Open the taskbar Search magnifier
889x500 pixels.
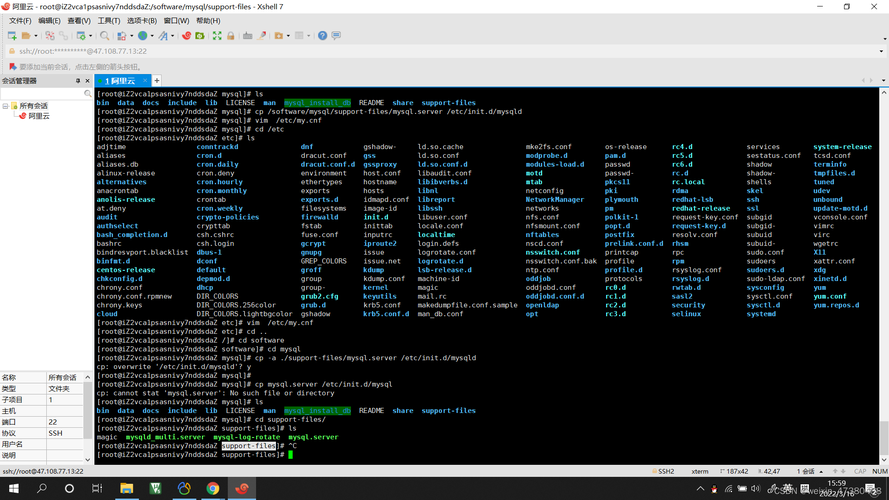pos(41,488)
